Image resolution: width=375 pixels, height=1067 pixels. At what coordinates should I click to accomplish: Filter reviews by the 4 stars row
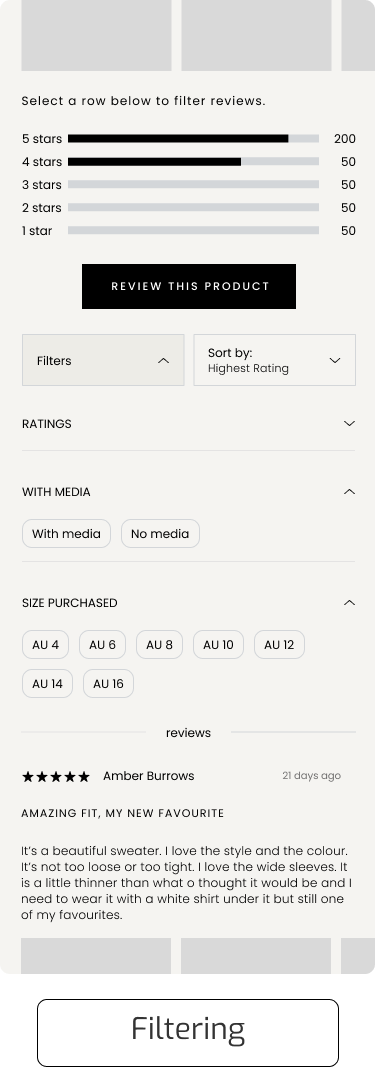point(189,162)
